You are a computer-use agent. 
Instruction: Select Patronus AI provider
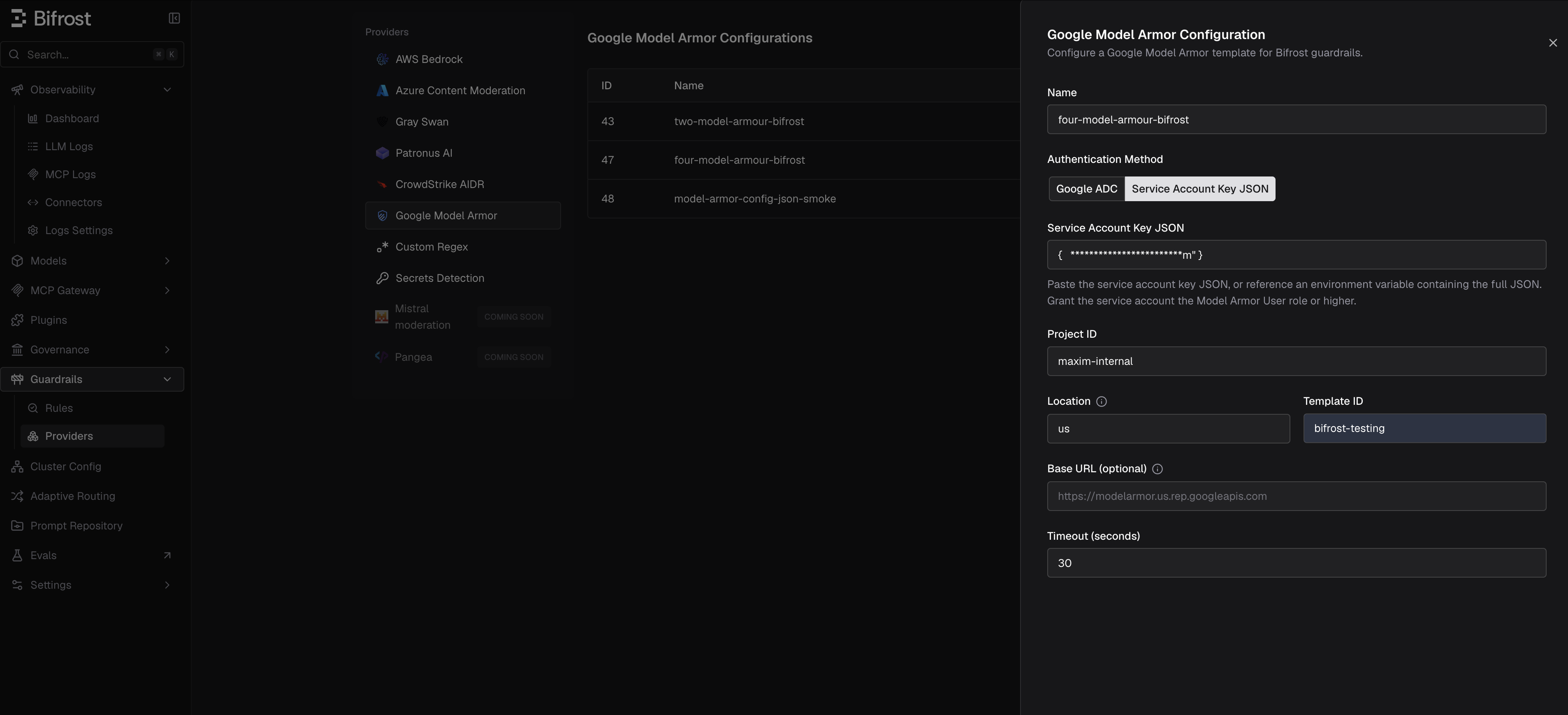[x=463, y=153]
